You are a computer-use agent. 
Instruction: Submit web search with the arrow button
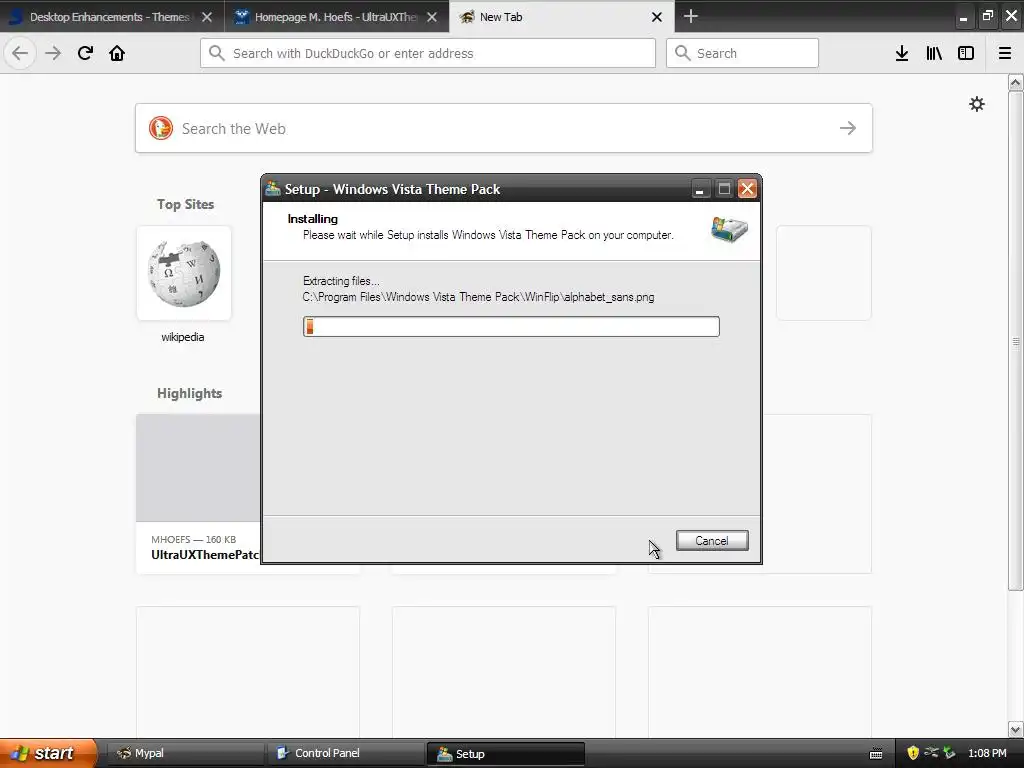[848, 128]
